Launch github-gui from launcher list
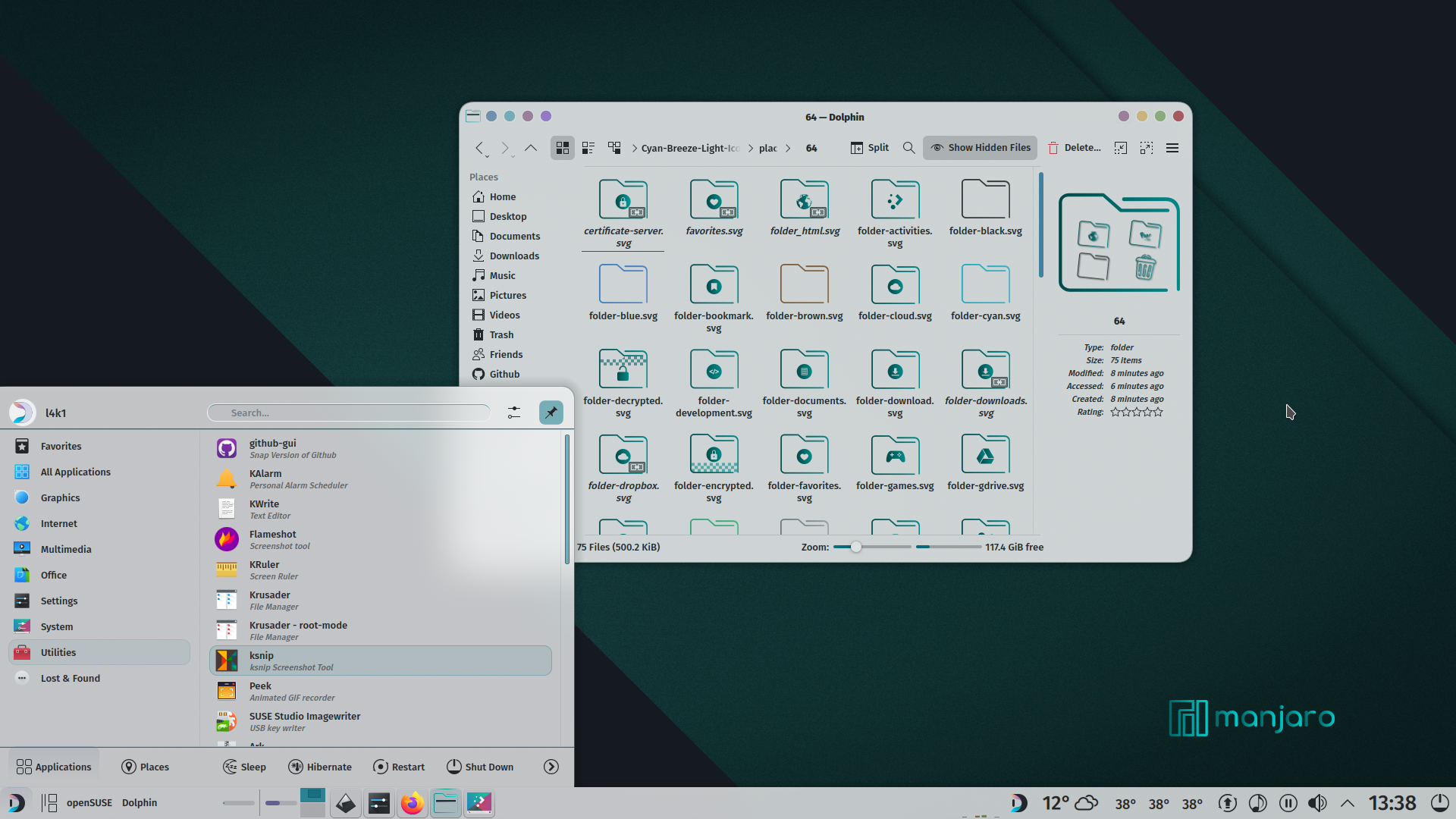The image size is (1456, 819). coord(381,448)
